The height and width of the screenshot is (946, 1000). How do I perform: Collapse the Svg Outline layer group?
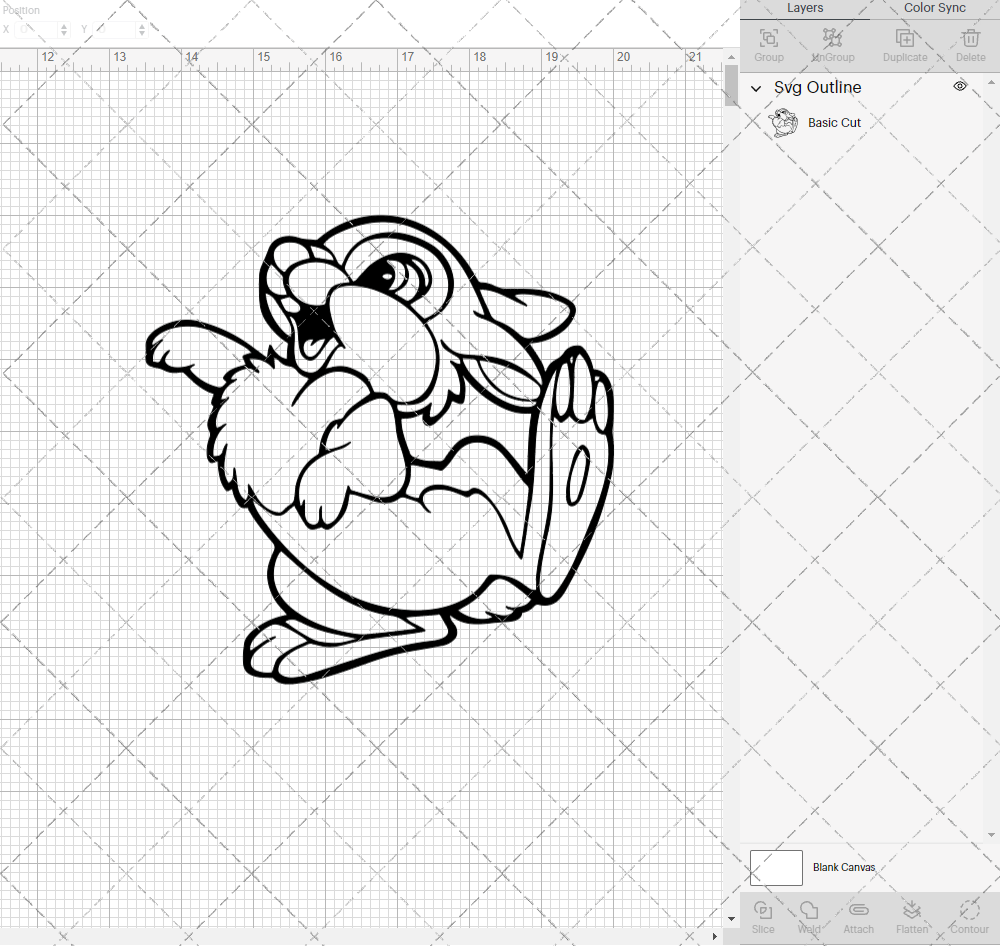[x=756, y=88]
